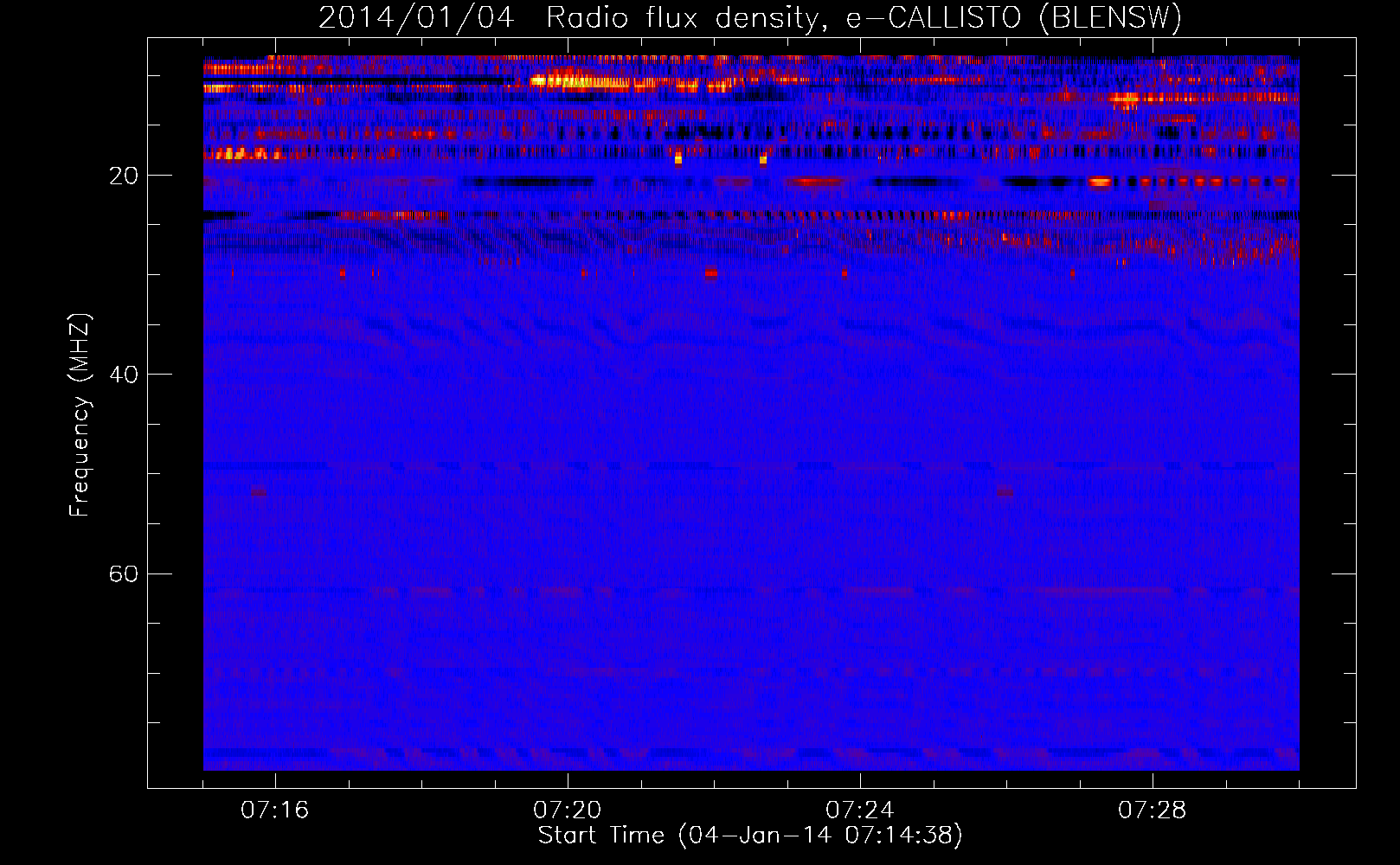Click the '07:16' time axis label

click(275, 811)
